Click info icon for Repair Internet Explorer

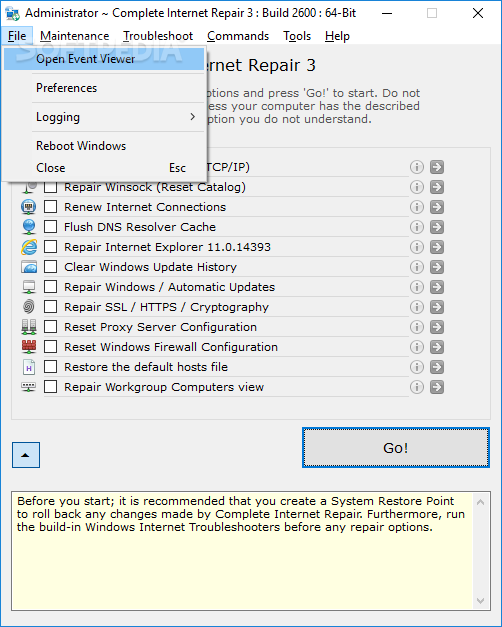point(417,247)
